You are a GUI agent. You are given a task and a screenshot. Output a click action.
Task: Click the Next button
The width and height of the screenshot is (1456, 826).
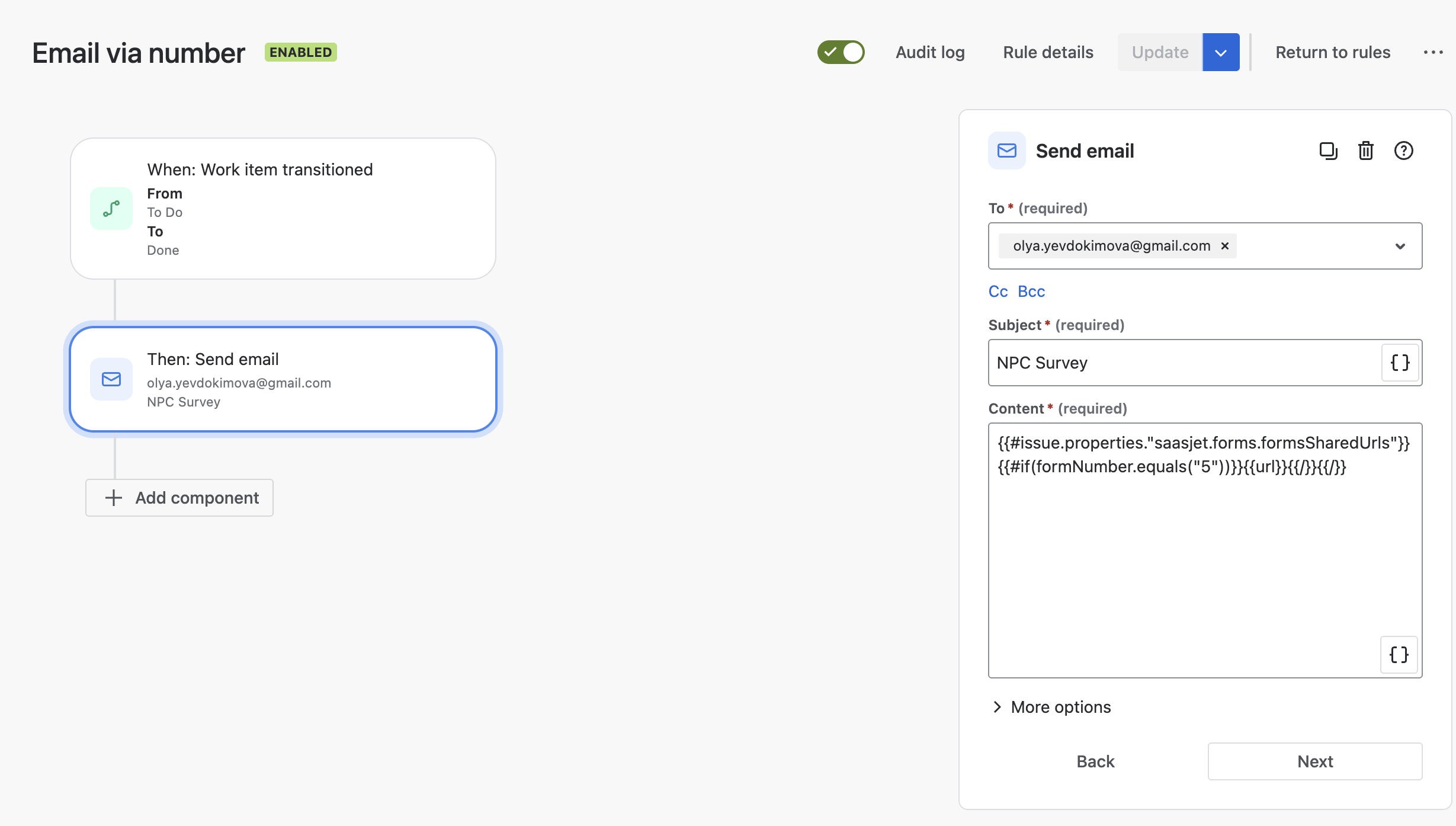click(1314, 761)
